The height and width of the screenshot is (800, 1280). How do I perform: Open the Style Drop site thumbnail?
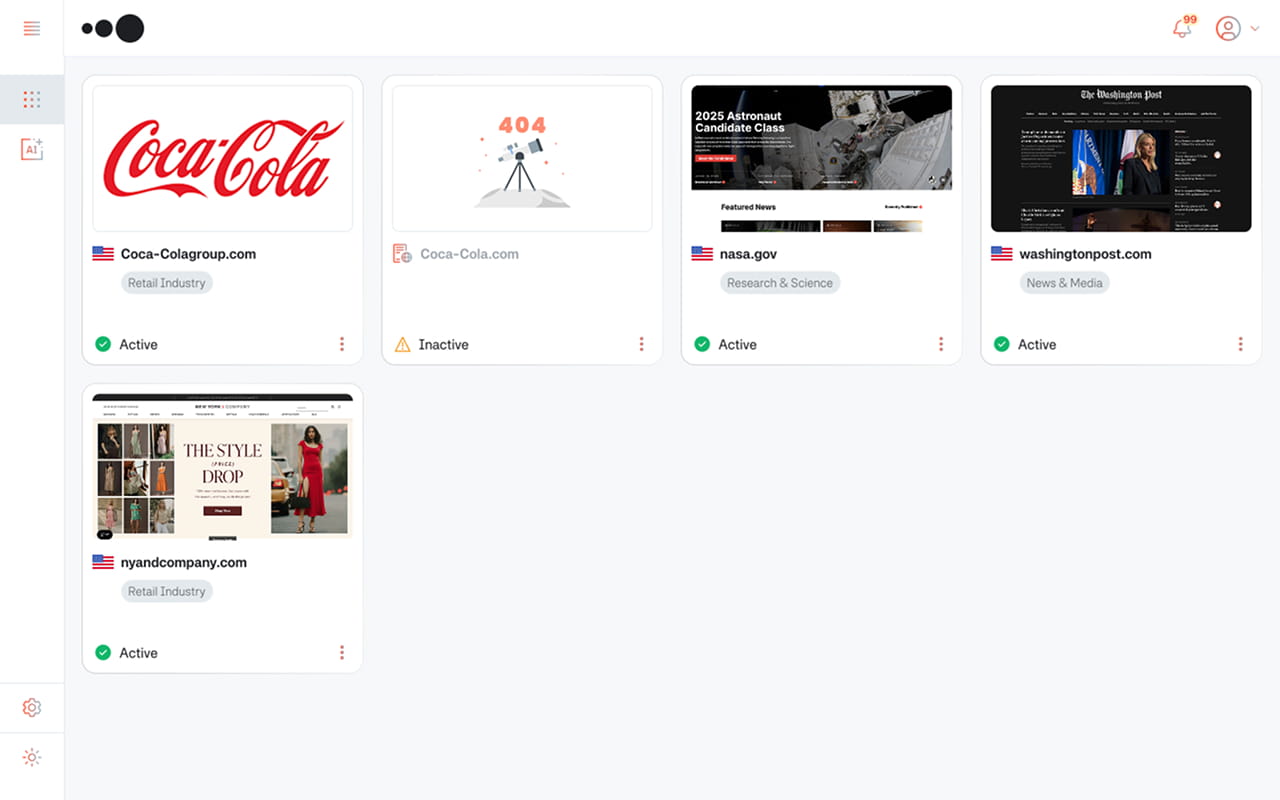pyautogui.click(x=222, y=467)
